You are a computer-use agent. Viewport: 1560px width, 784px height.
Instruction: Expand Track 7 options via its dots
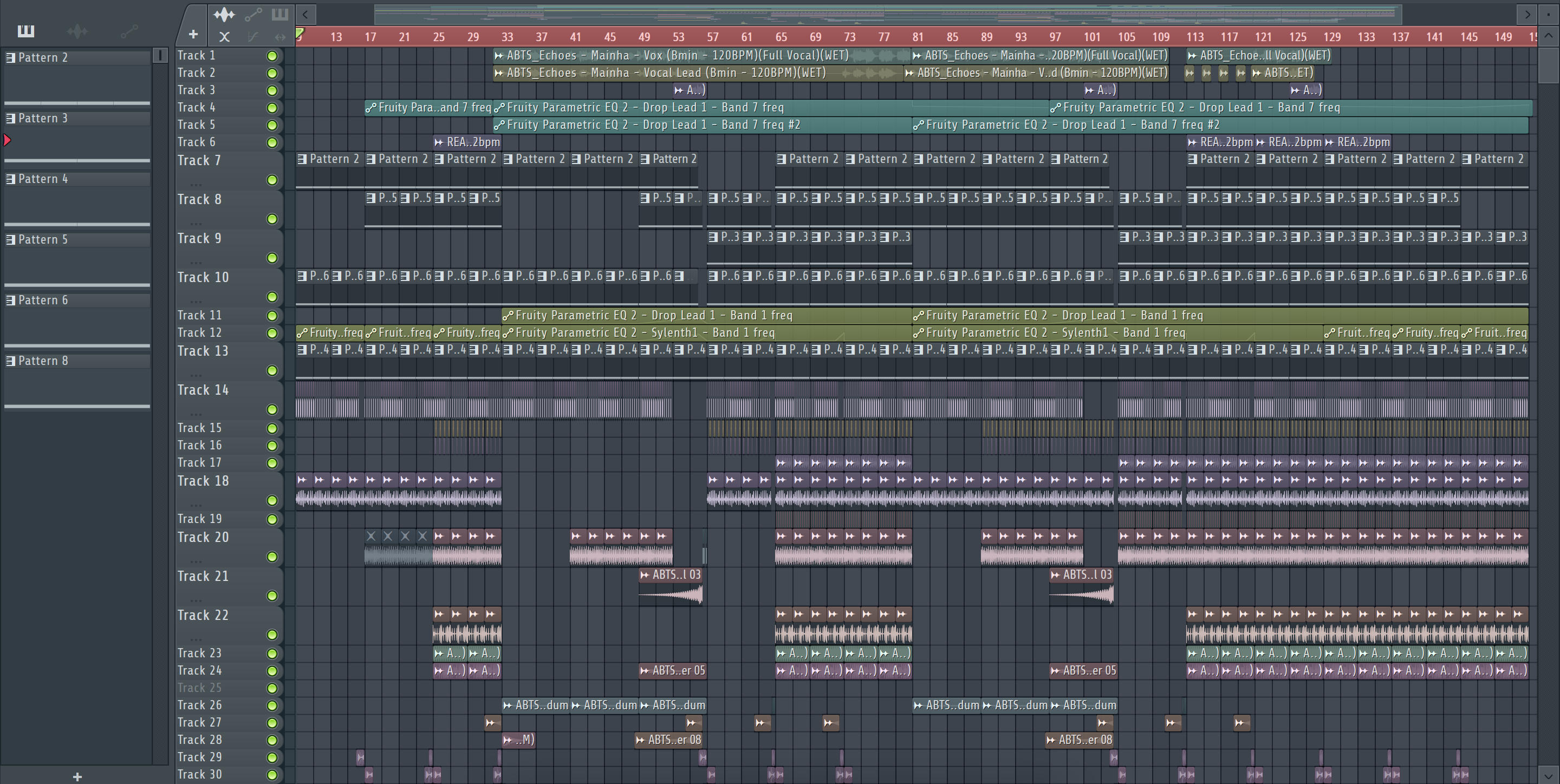195,184
